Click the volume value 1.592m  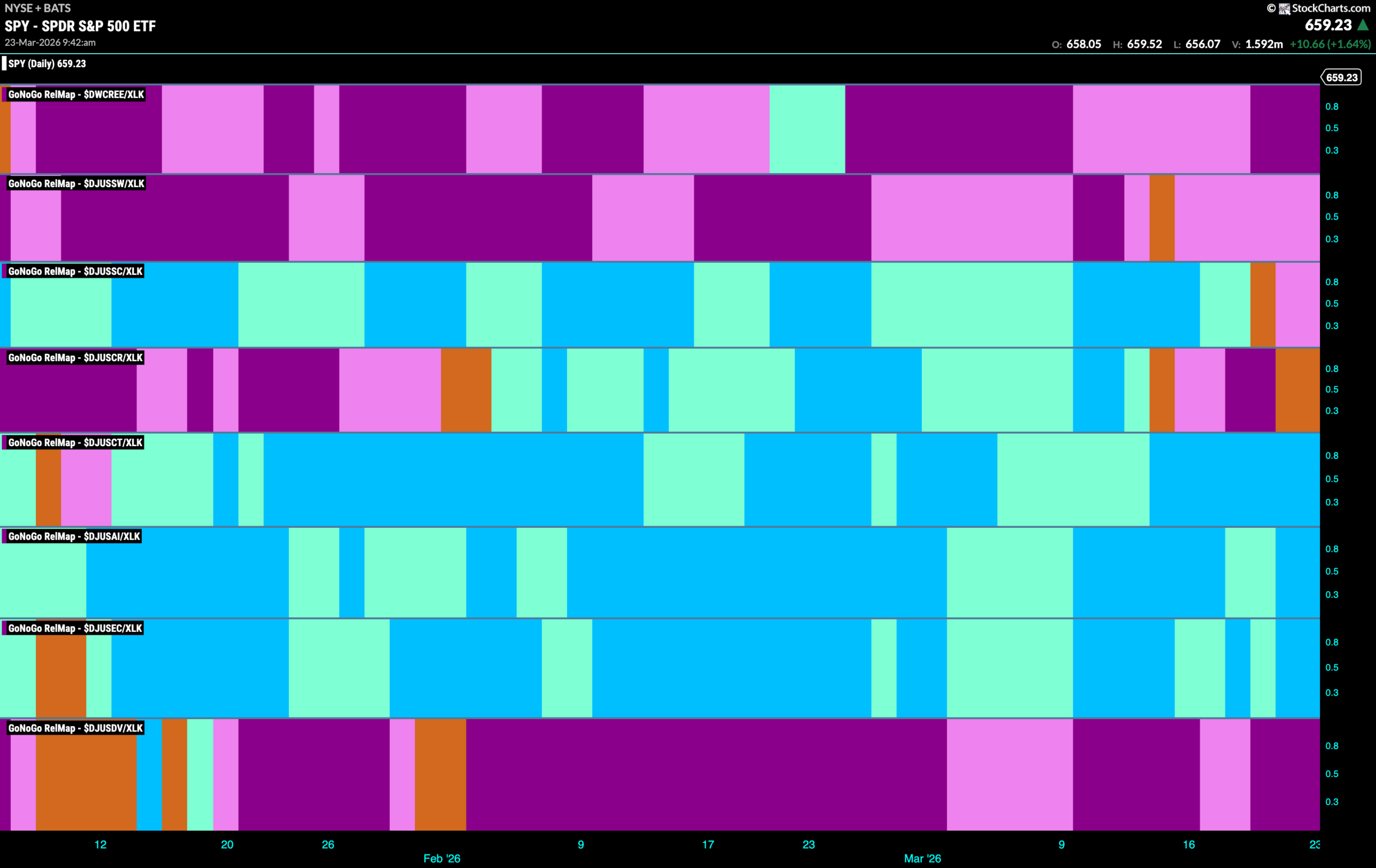coord(1264,44)
